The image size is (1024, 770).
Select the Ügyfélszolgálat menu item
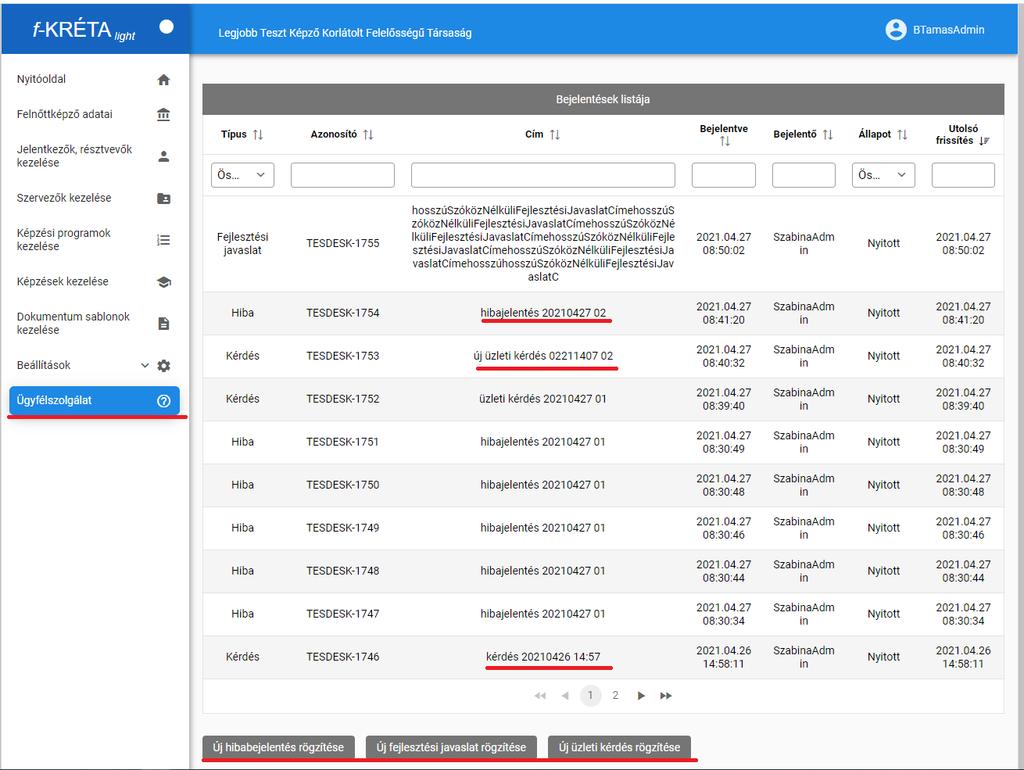[x=95, y=401]
